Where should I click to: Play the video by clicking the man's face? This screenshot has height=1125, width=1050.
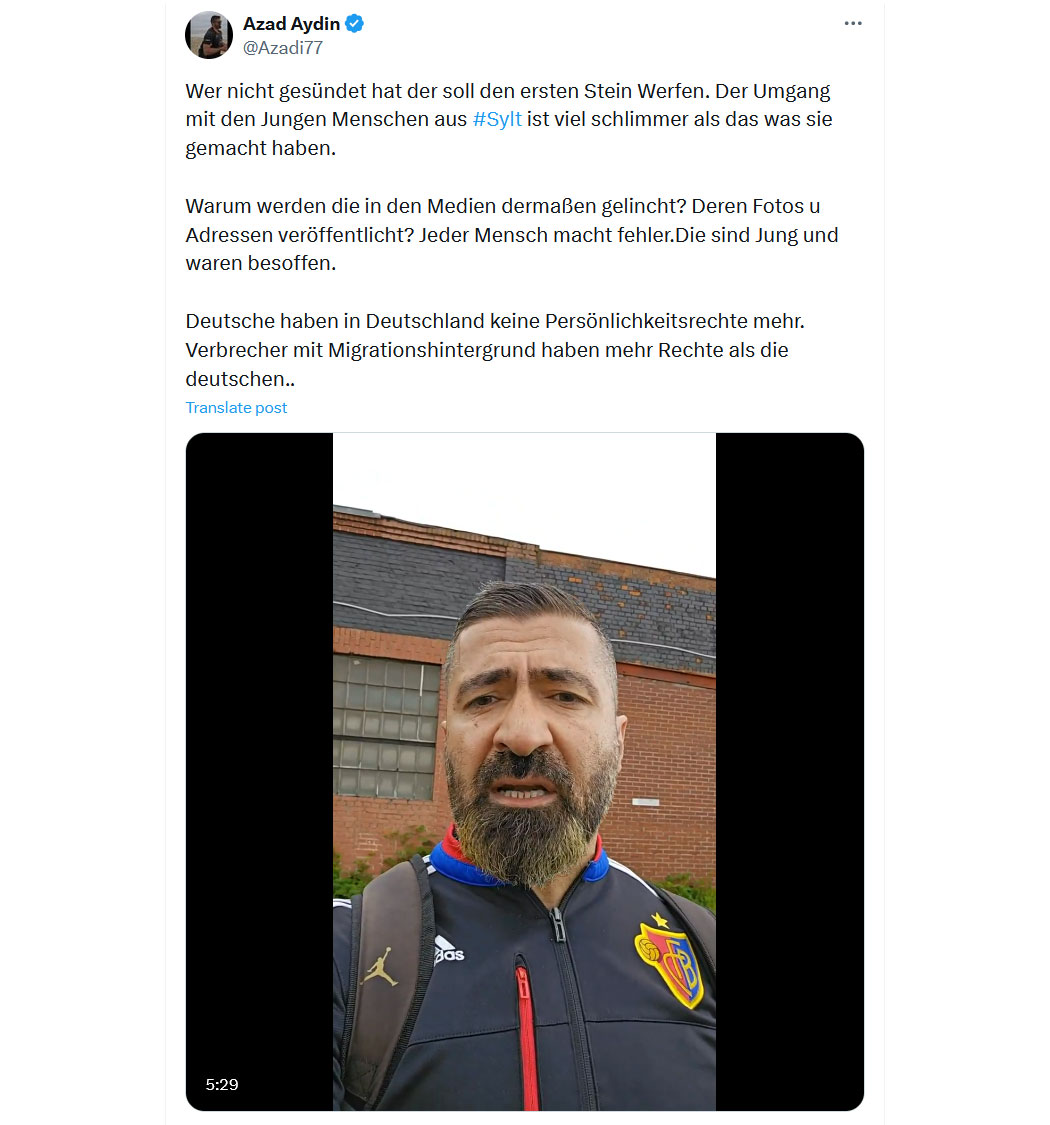[531, 725]
